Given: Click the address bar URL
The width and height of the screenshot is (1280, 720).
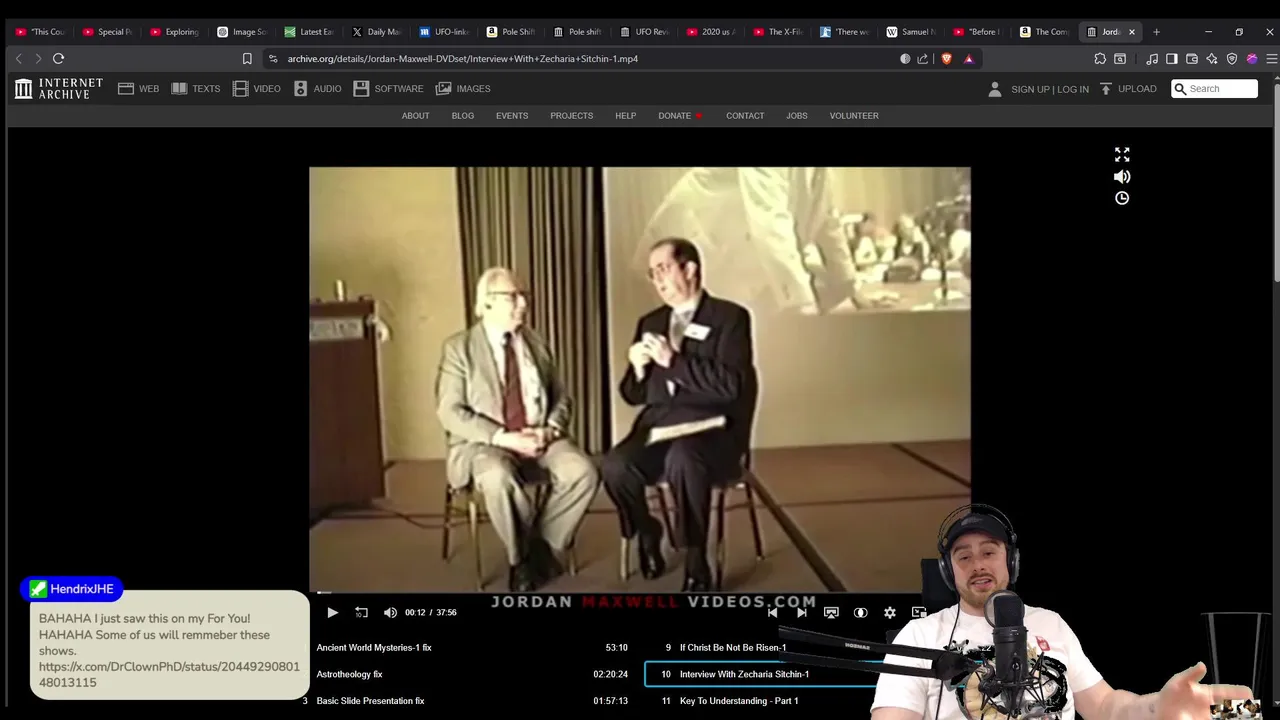Looking at the screenshot, I should pos(462,59).
